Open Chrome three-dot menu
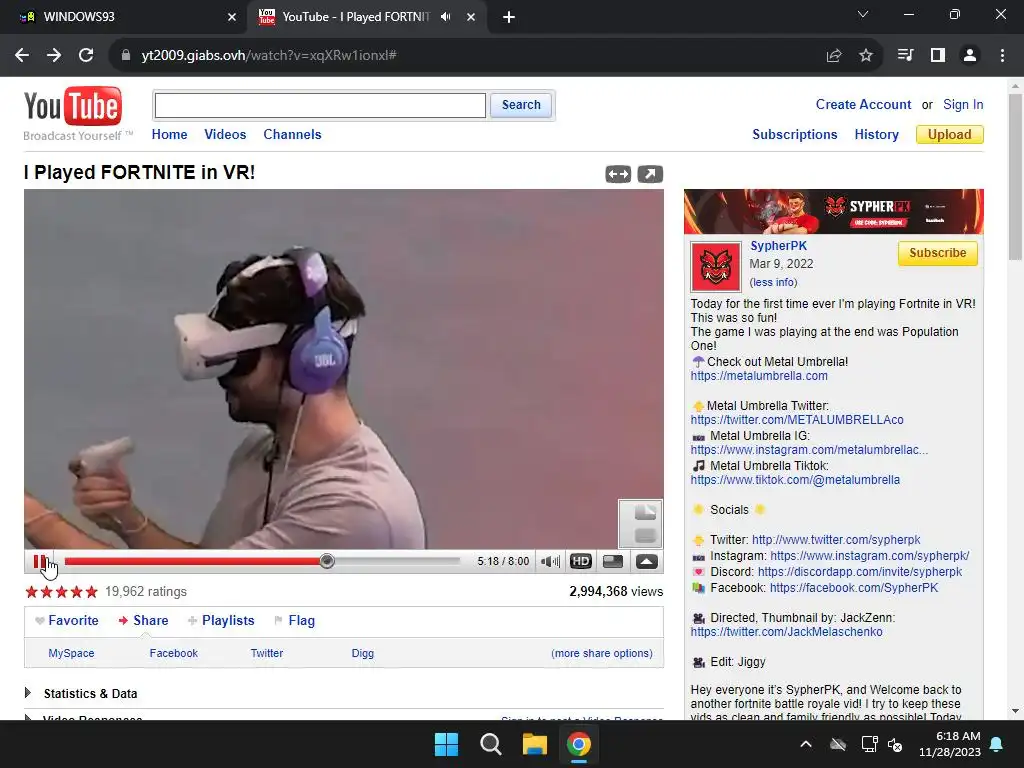The height and width of the screenshot is (768, 1024). (x=1002, y=56)
